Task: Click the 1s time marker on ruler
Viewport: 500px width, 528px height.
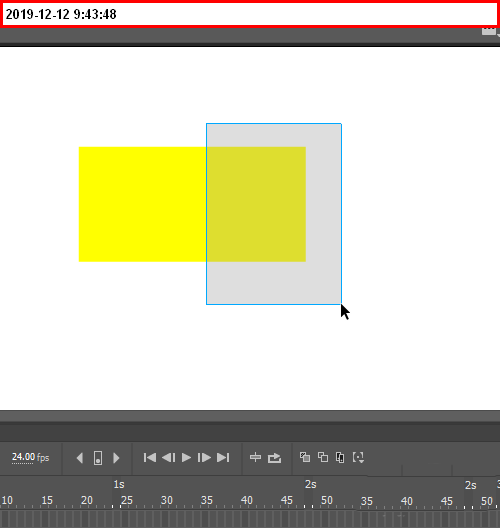Action: (119, 485)
